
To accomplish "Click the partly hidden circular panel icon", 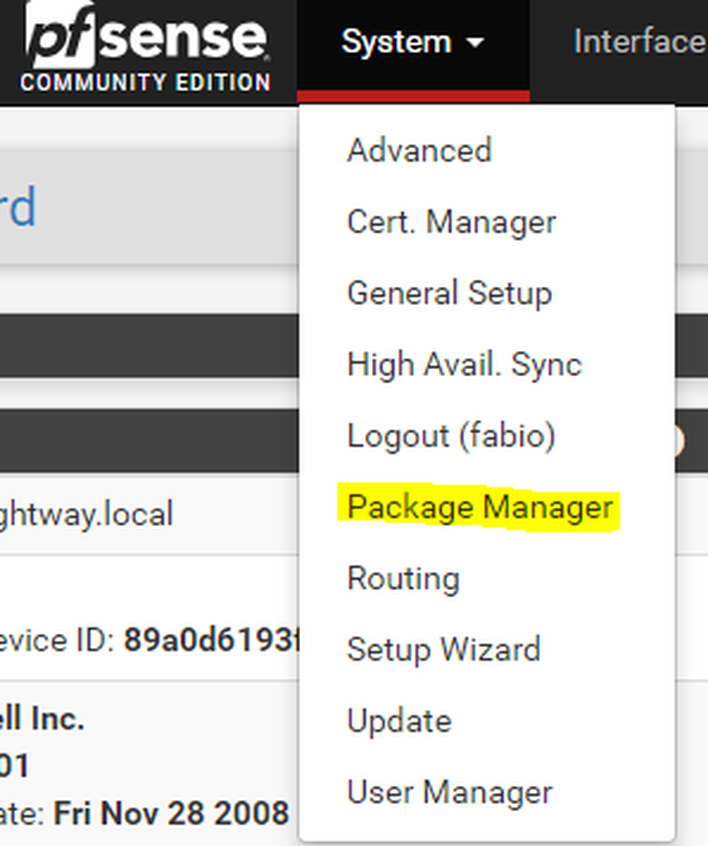I will [679, 441].
